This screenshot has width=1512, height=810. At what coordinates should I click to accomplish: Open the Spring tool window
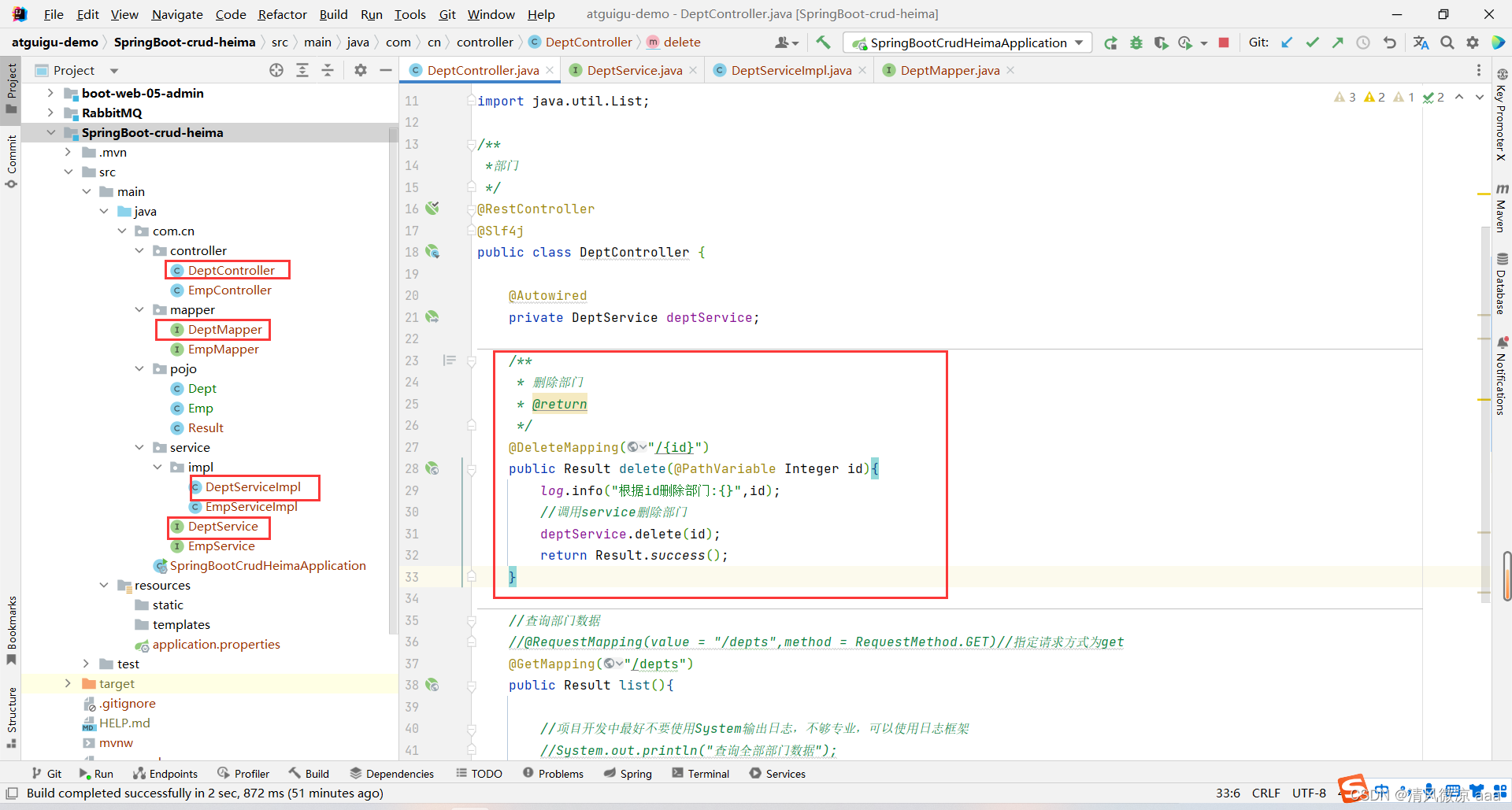tap(628, 774)
